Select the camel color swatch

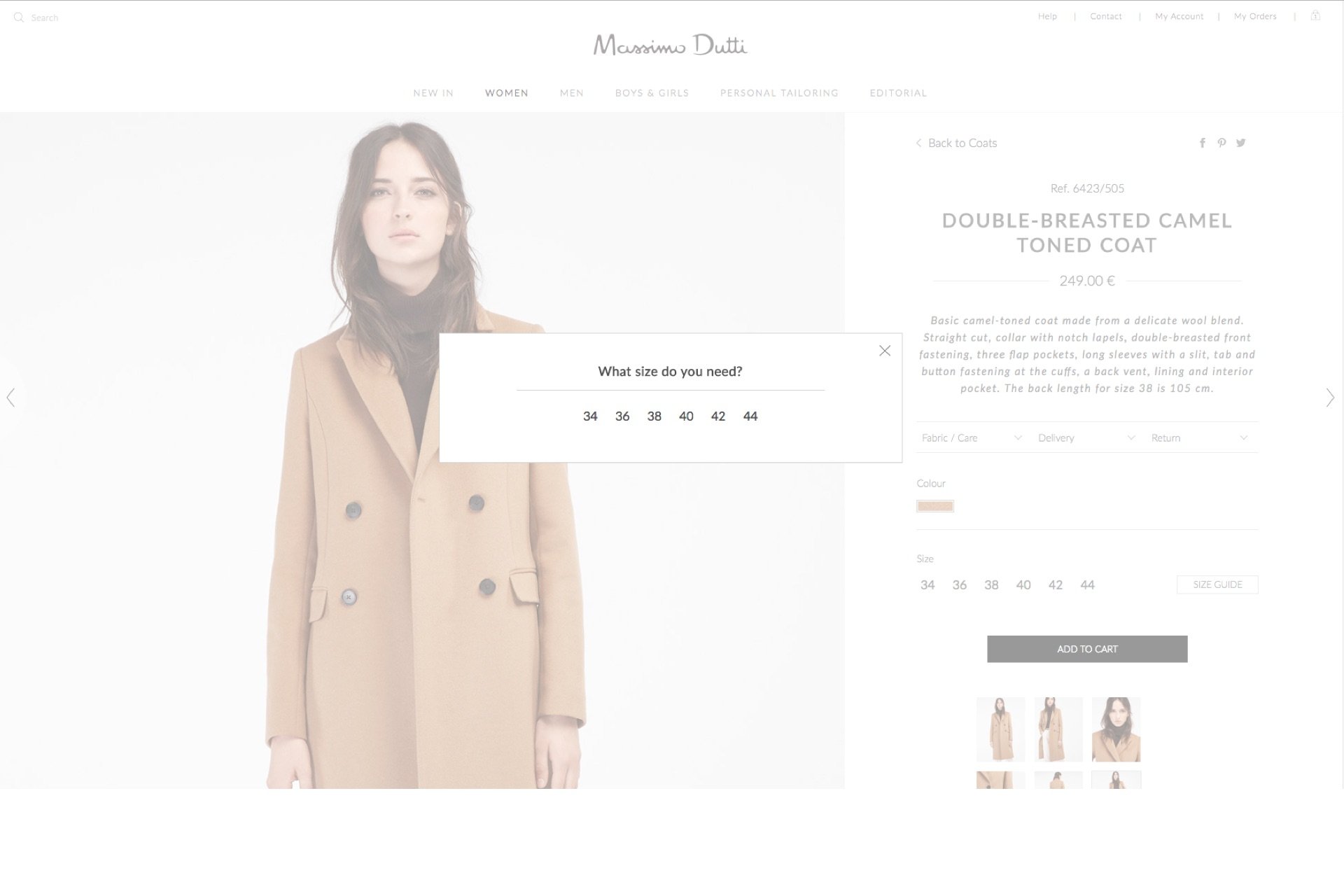click(x=935, y=505)
